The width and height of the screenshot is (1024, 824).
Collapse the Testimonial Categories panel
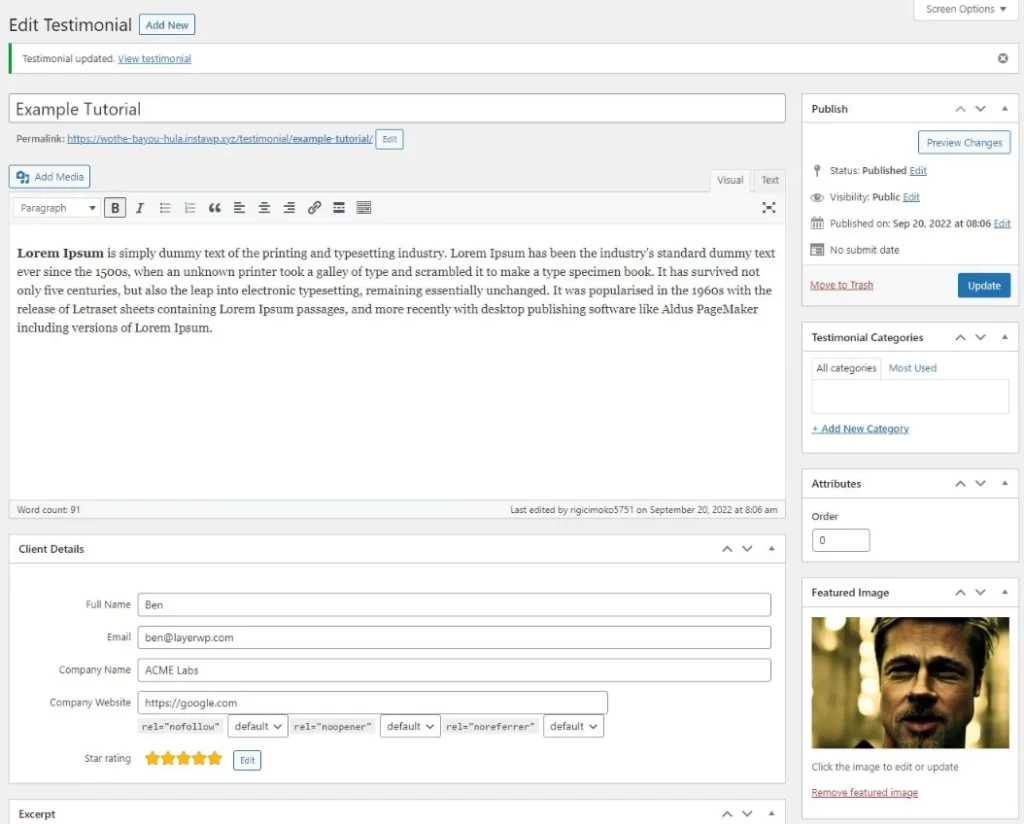pyautogui.click(x=1004, y=337)
